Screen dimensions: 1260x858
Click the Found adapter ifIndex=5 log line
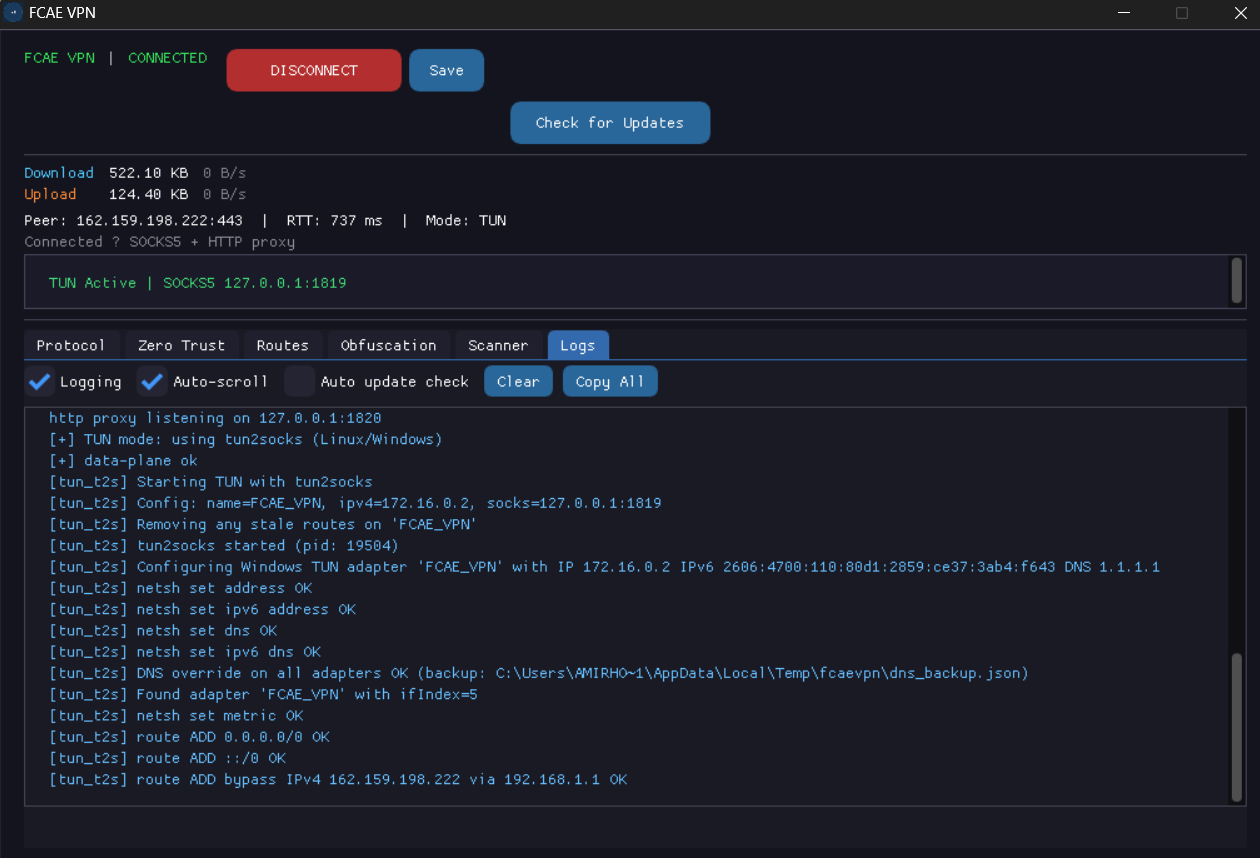[263, 694]
